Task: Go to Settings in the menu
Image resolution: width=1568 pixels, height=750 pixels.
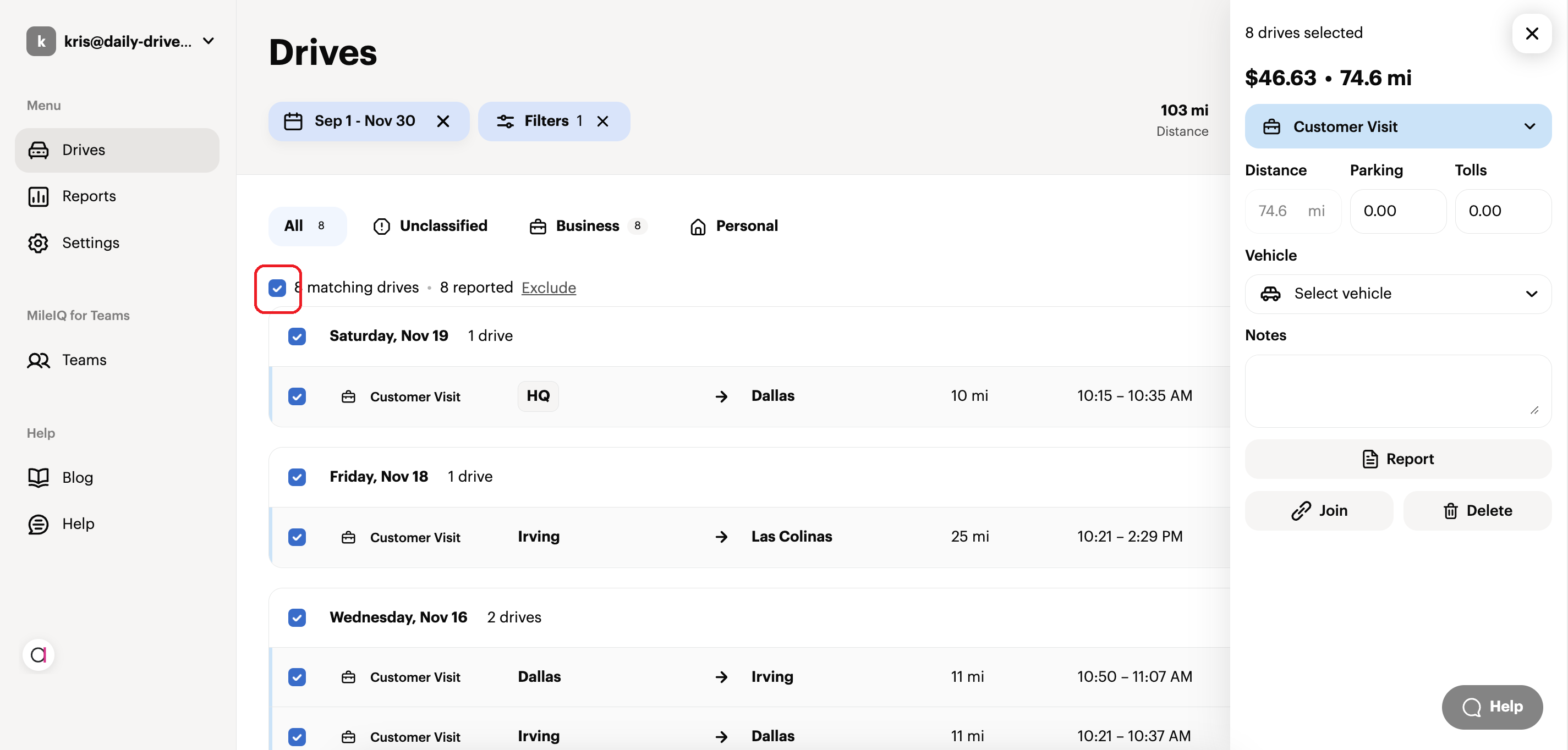Action: pyautogui.click(x=91, y=242)
